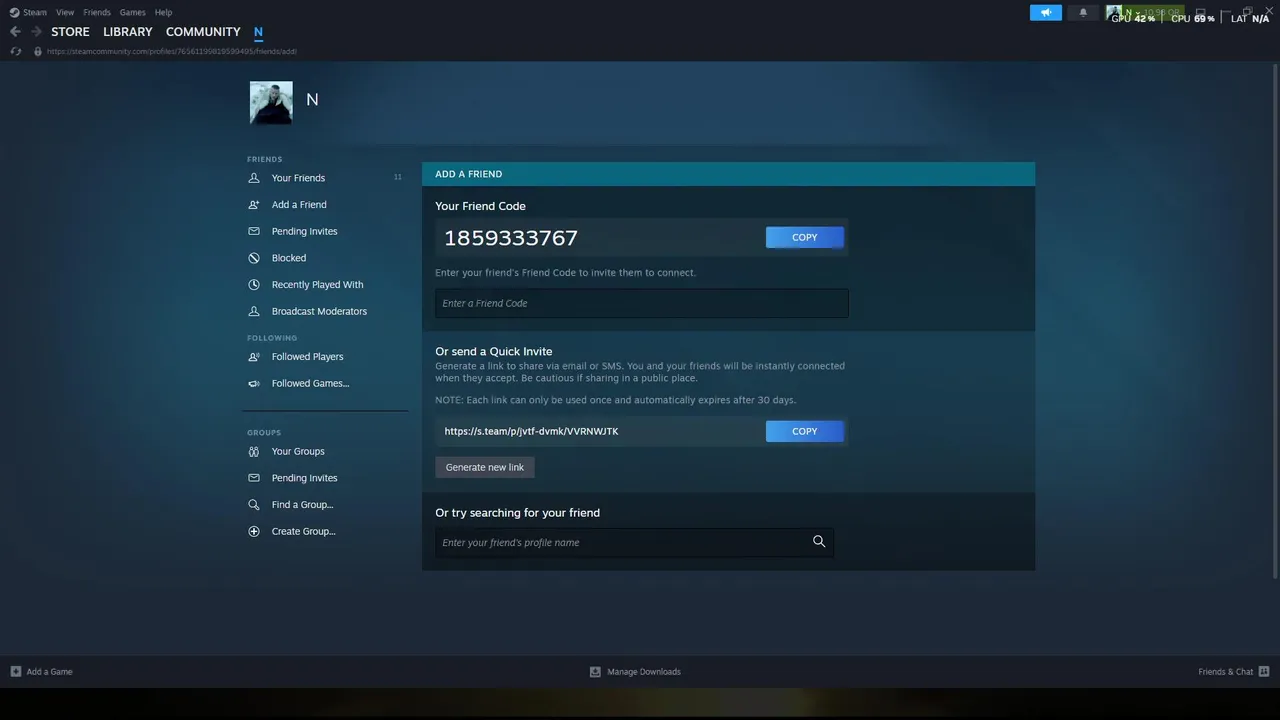Open Pending Invites under Groups
This screenshot has height=720, width=1280.
(304, 478)
